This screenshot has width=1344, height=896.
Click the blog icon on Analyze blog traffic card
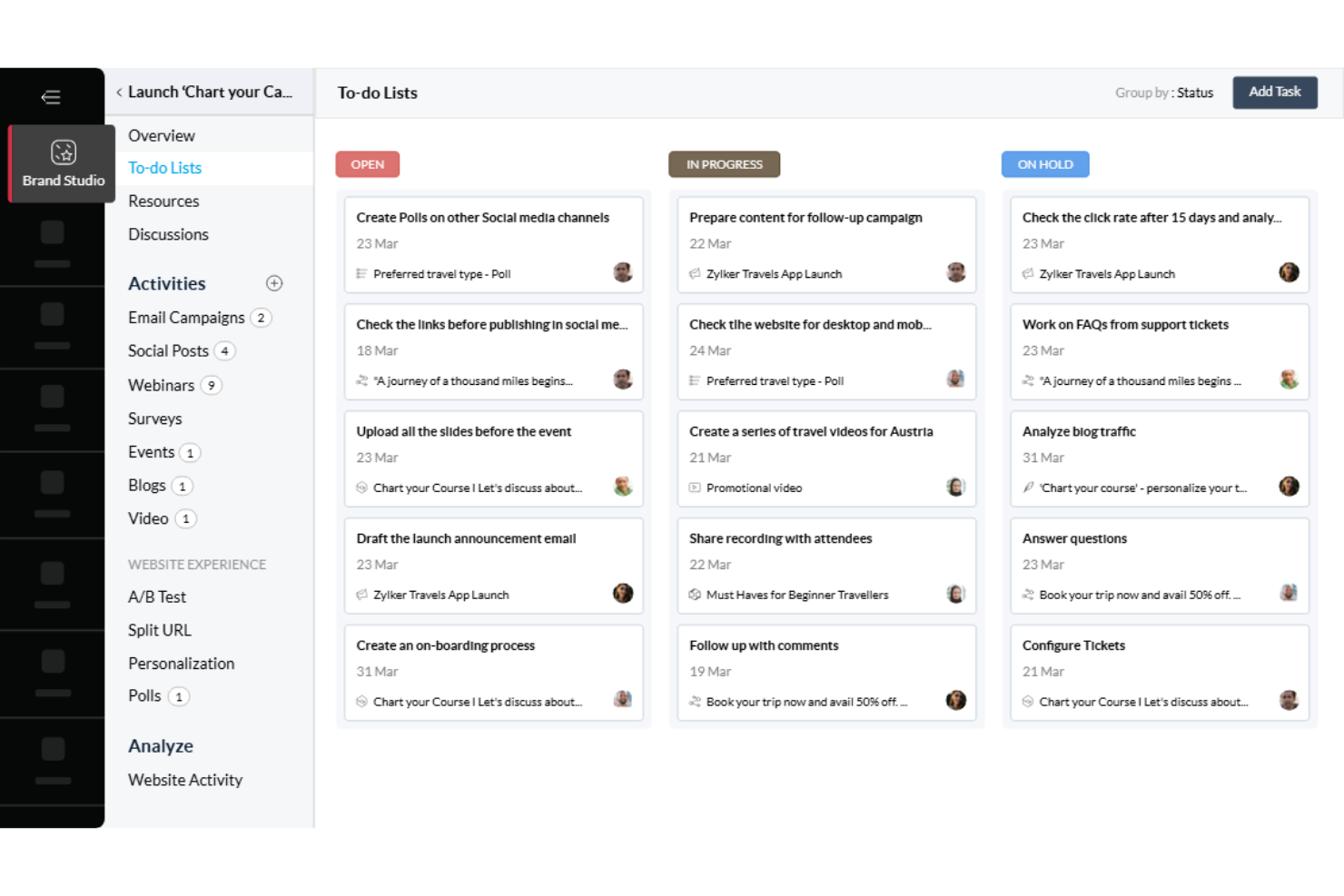[x=1027, y=487]
